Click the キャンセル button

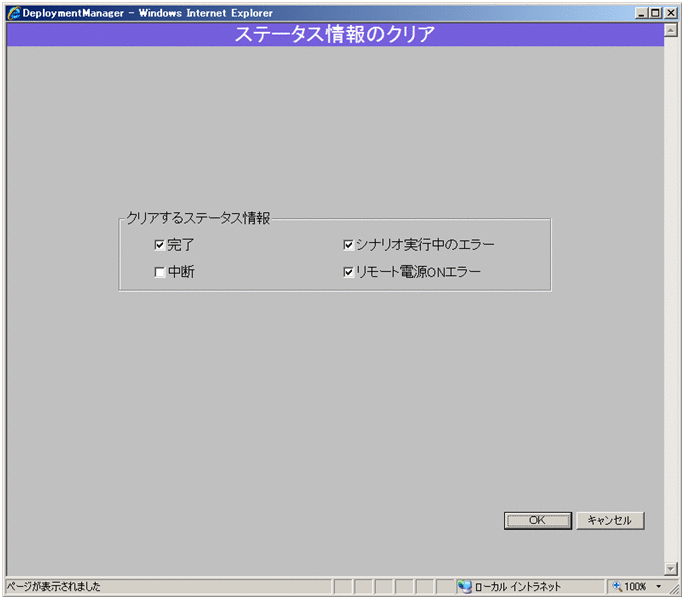[x=610, y=520]
